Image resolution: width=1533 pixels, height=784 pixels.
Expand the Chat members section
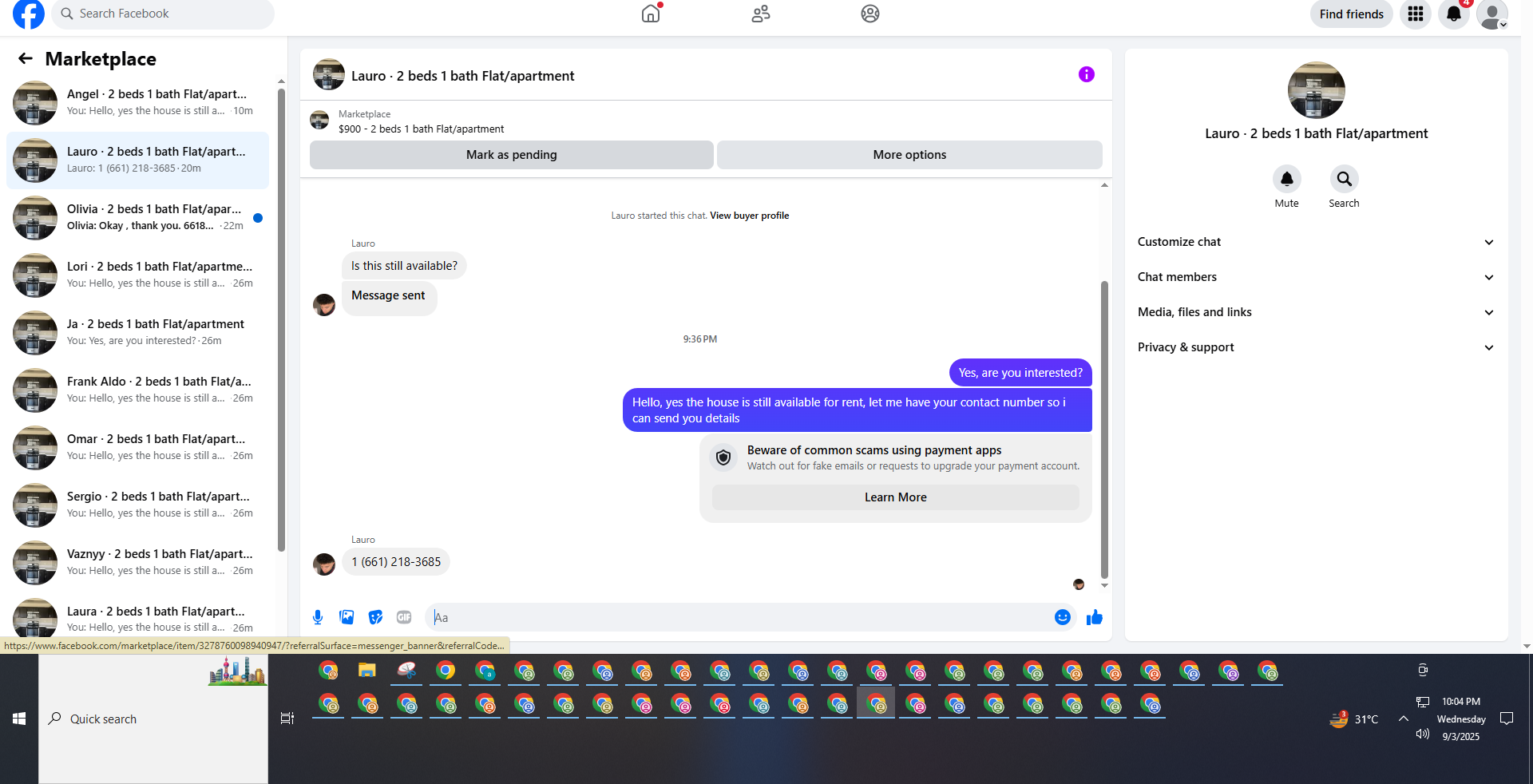(1316, 277)
